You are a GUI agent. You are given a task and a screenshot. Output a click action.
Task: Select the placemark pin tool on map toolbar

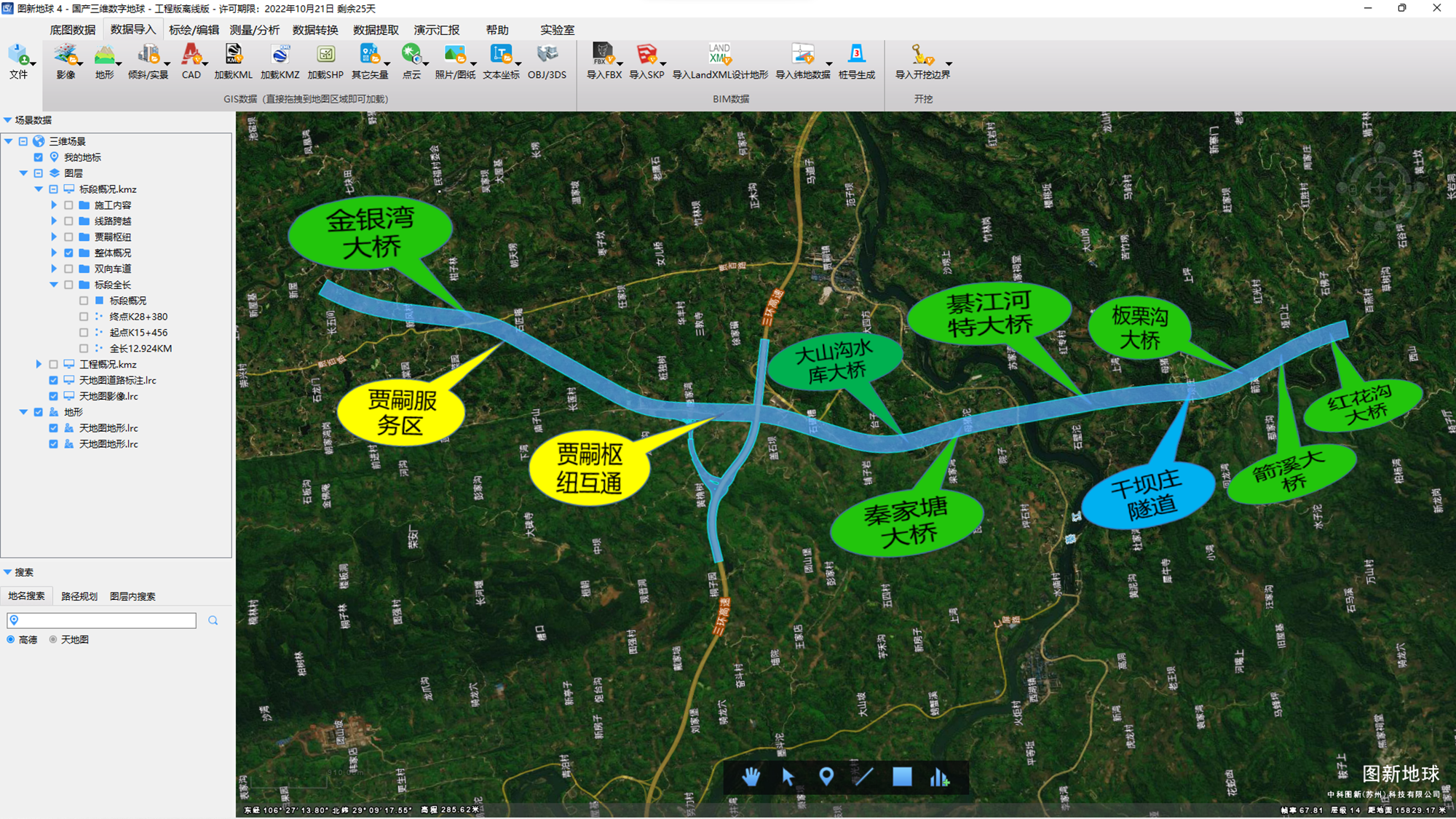[x=826, y=777]
